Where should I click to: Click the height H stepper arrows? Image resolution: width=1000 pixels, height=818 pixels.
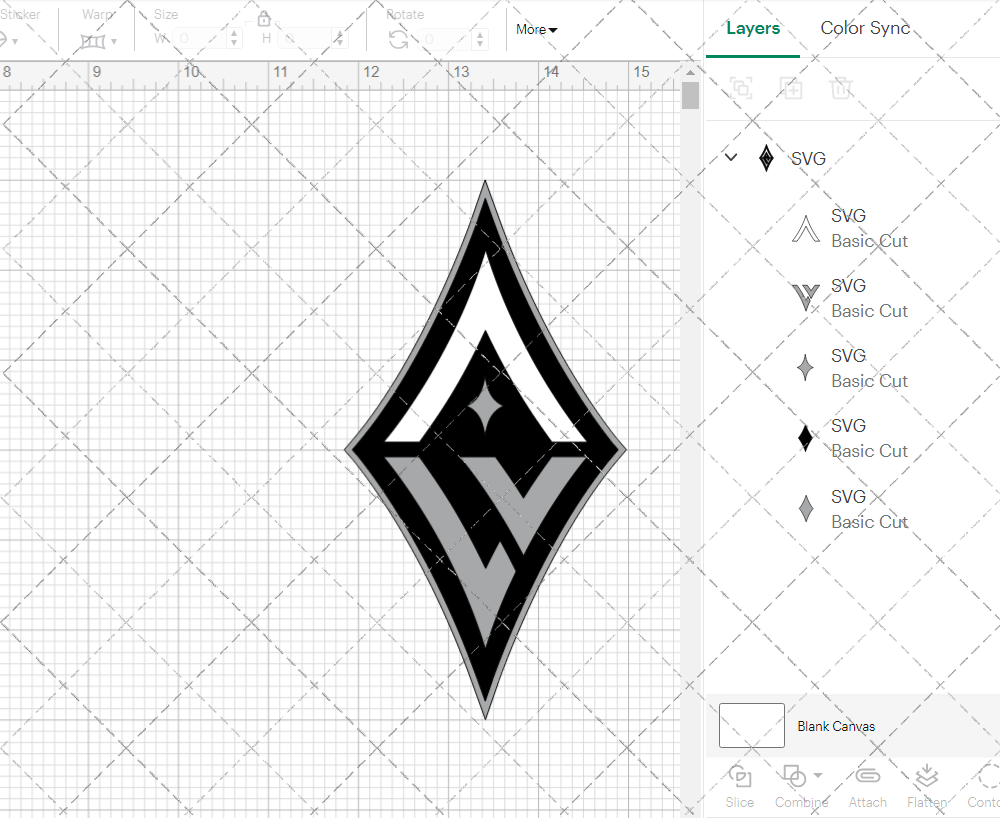pyautogui.click(x=340, y=39)
